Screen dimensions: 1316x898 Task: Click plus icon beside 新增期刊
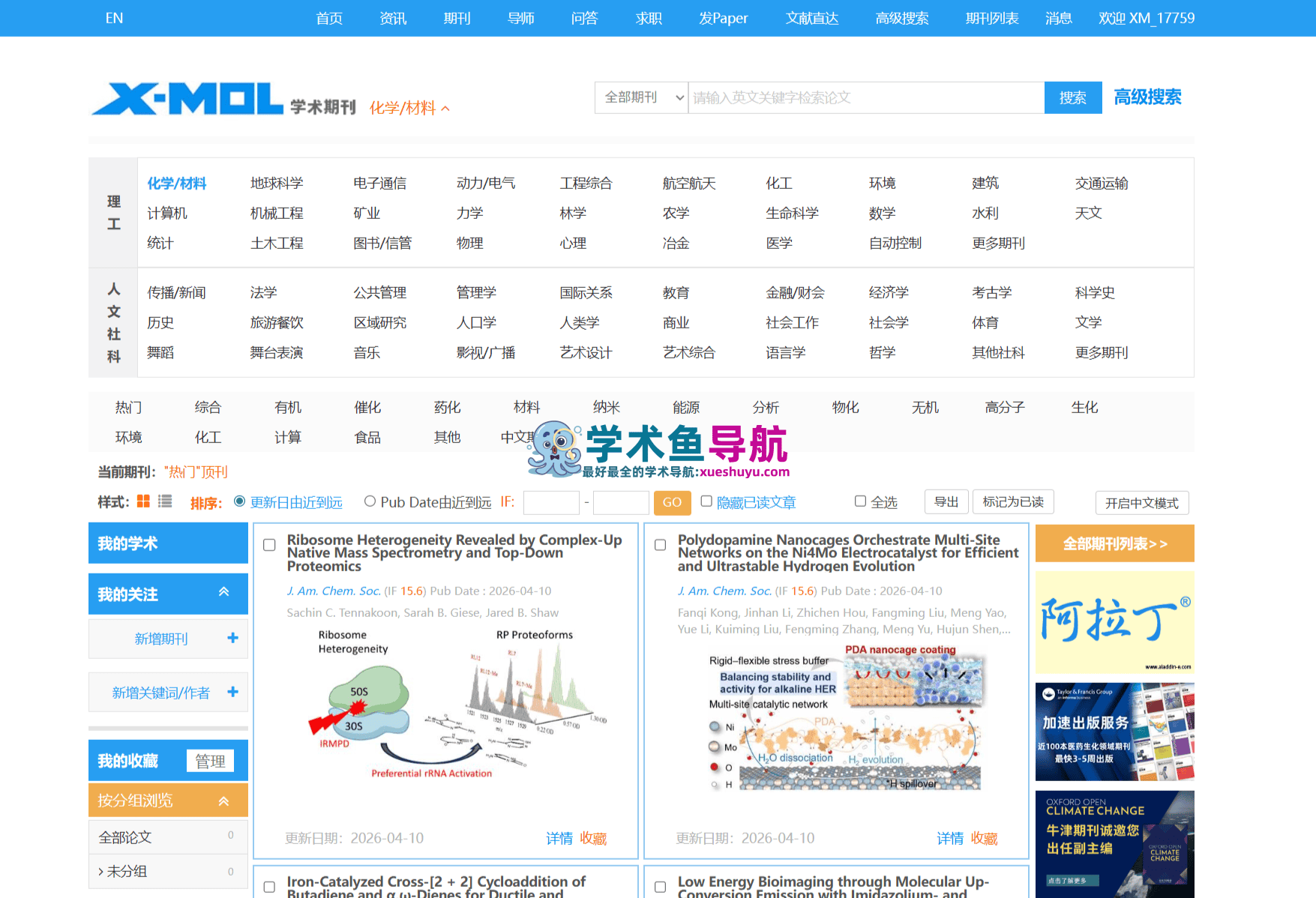tap(232, 638)
